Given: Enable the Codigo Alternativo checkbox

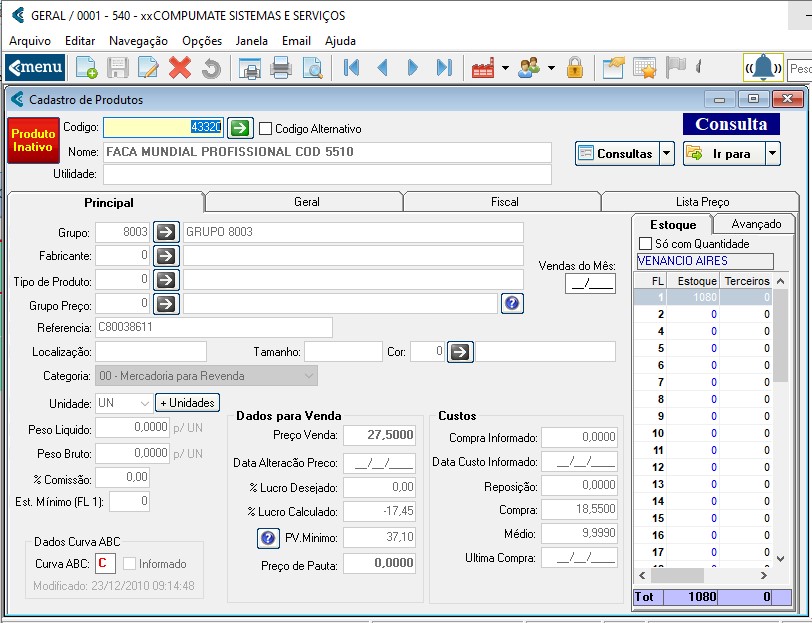Looking at the screenshot, I should [x=266, y=128].
